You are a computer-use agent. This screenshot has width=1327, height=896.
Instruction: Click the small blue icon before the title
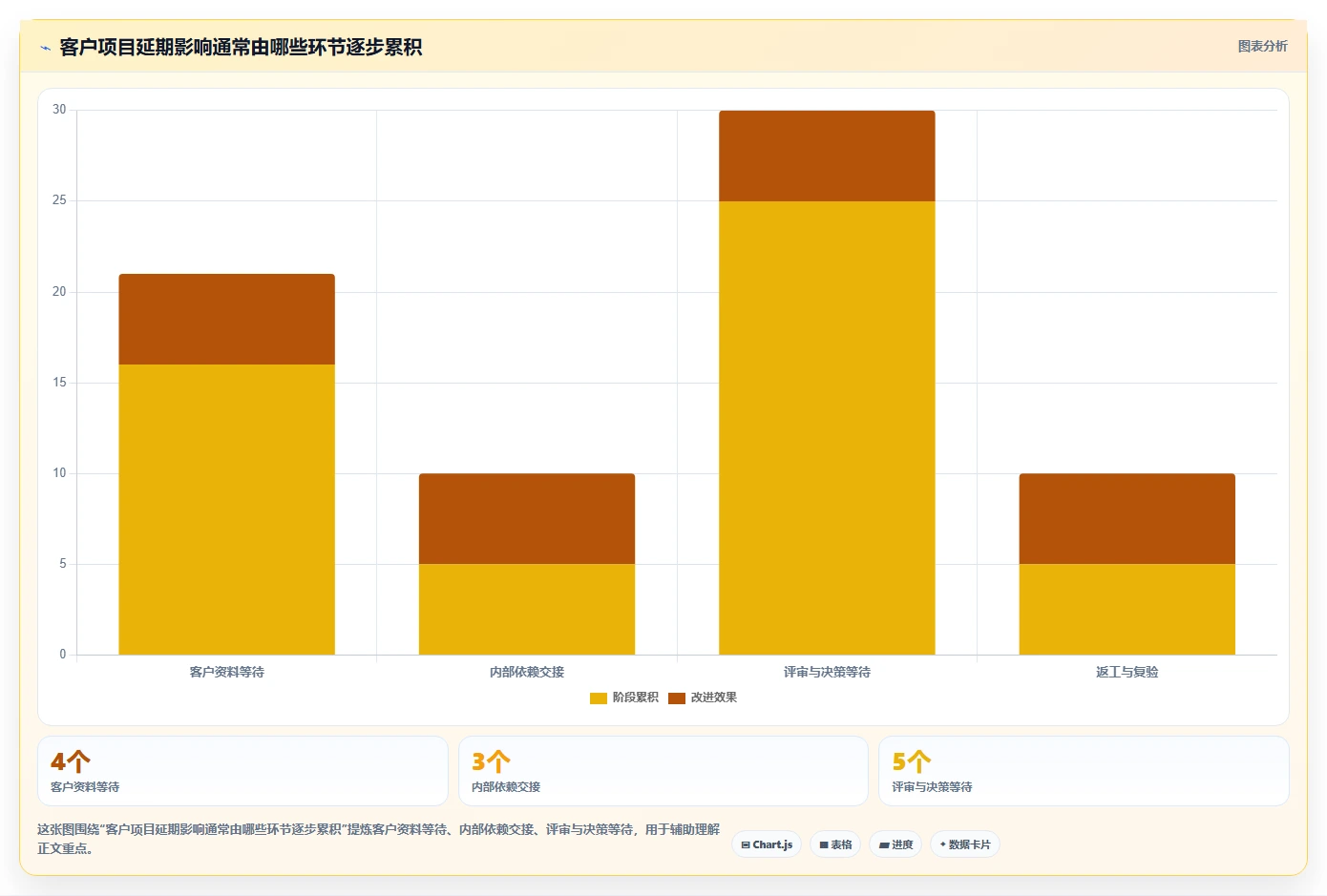tap(45, 48)
